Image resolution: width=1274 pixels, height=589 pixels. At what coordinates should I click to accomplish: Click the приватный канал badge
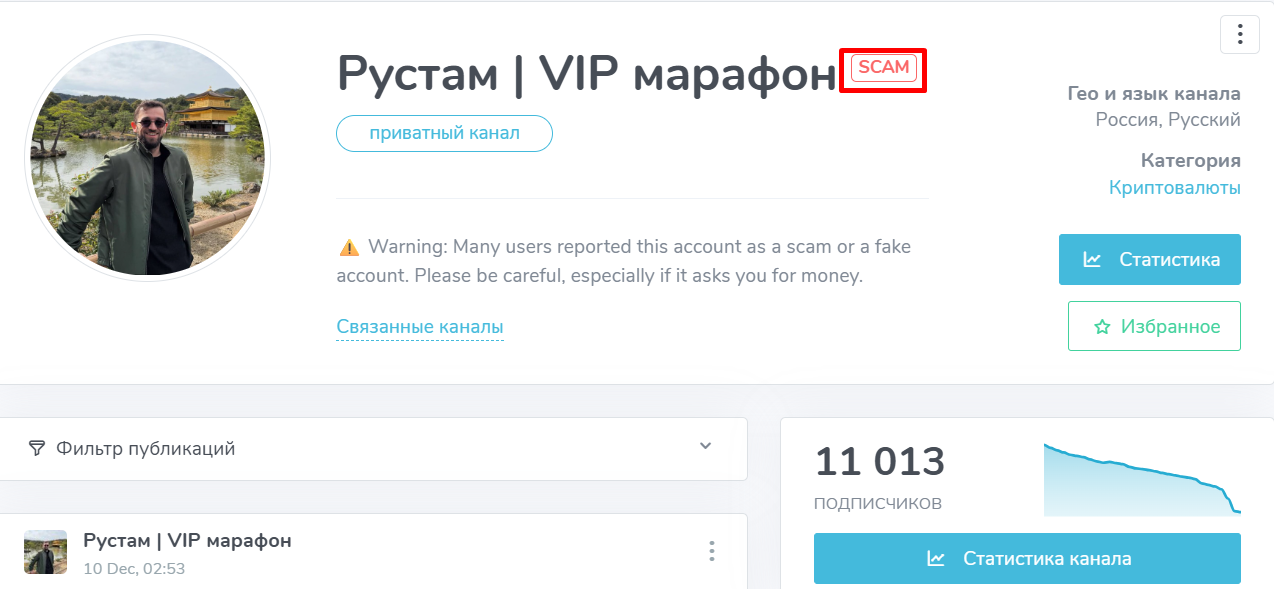click(444, 132)
